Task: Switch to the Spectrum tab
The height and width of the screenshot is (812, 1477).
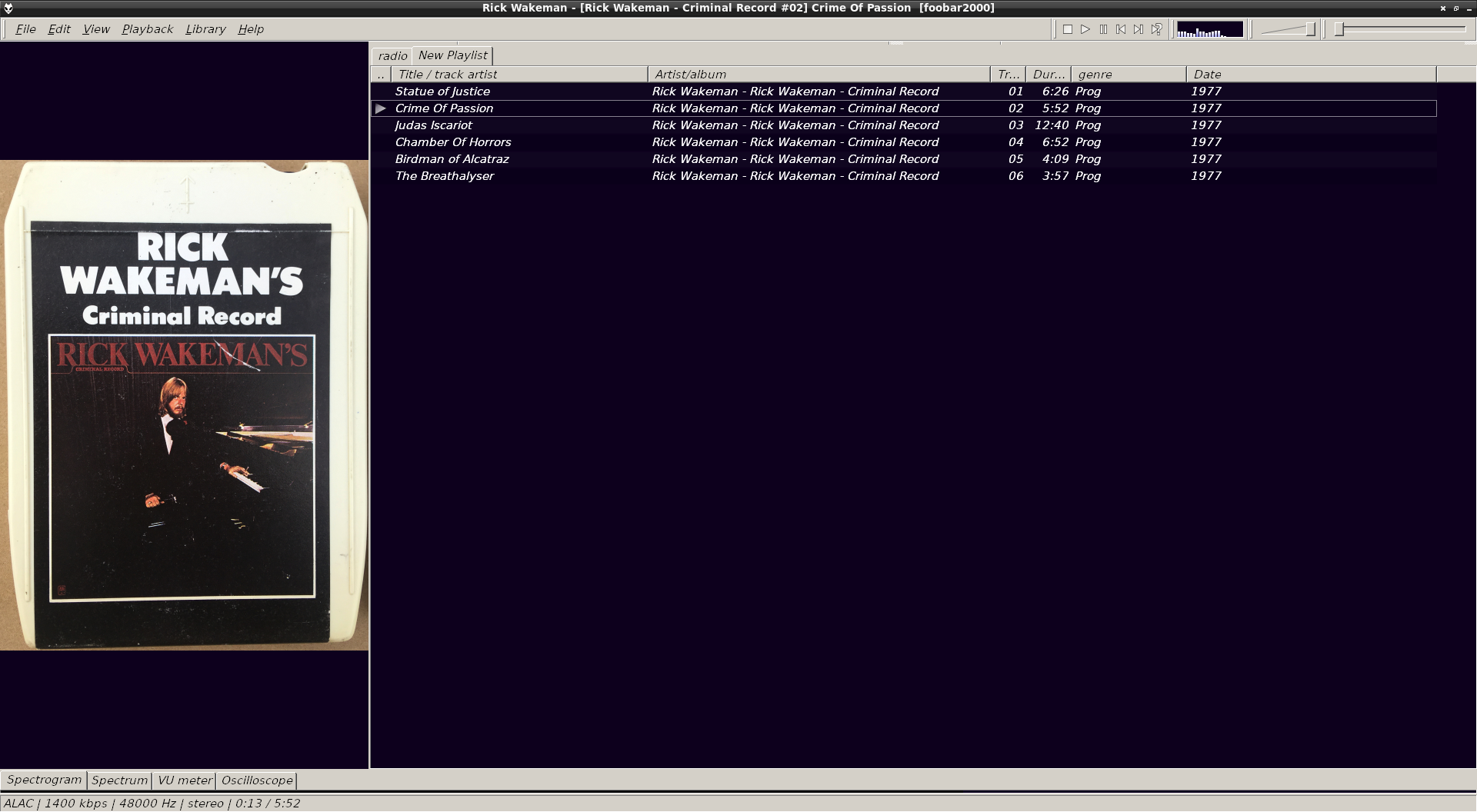Action: [x=119, y=780]
